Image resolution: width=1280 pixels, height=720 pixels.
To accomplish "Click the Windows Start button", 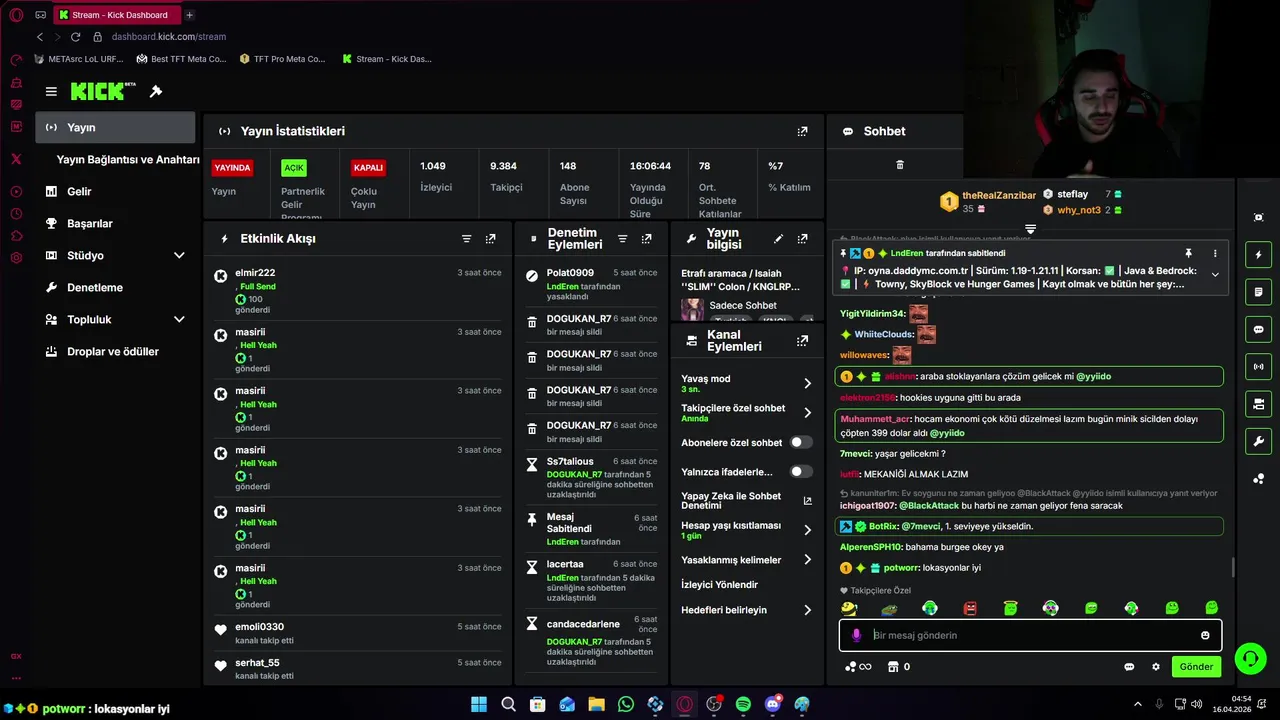I will (479, 704).
